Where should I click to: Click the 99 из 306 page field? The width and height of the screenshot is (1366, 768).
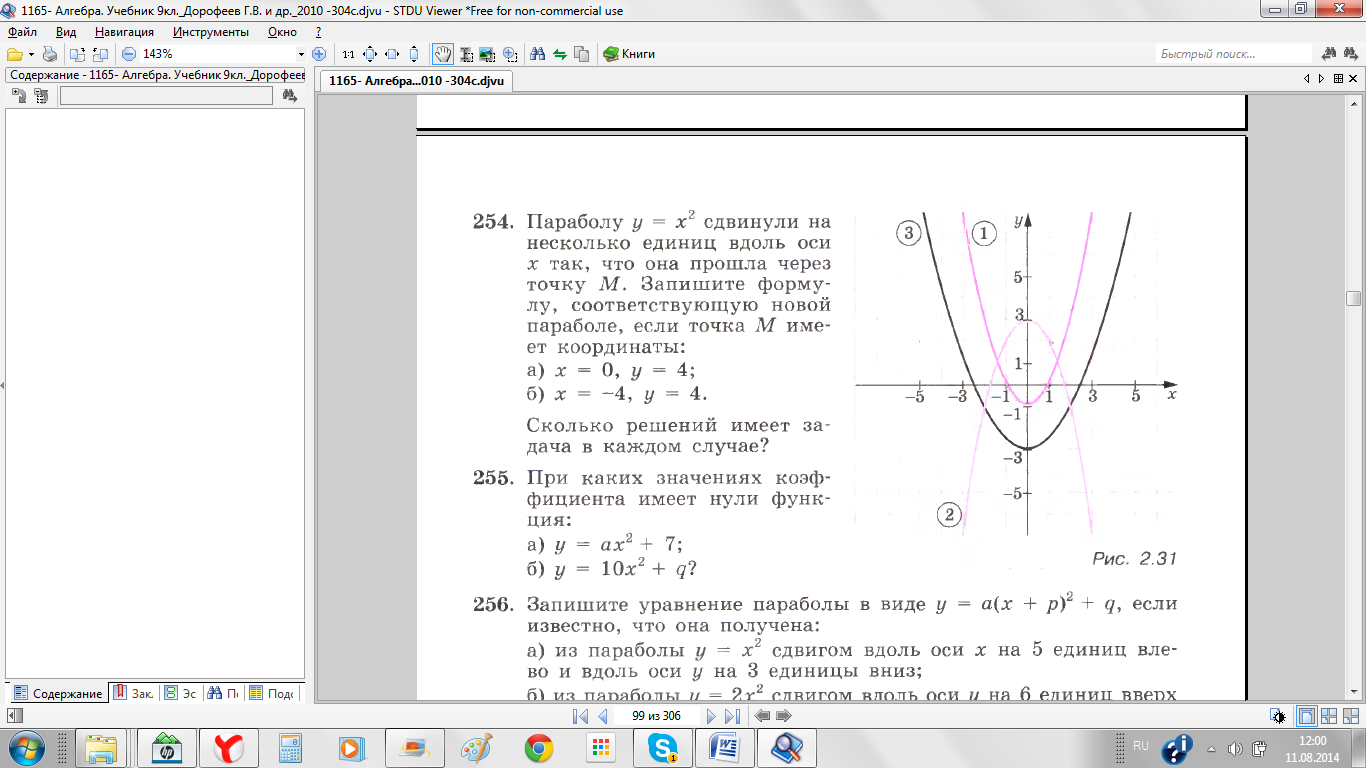pos(656,716)
